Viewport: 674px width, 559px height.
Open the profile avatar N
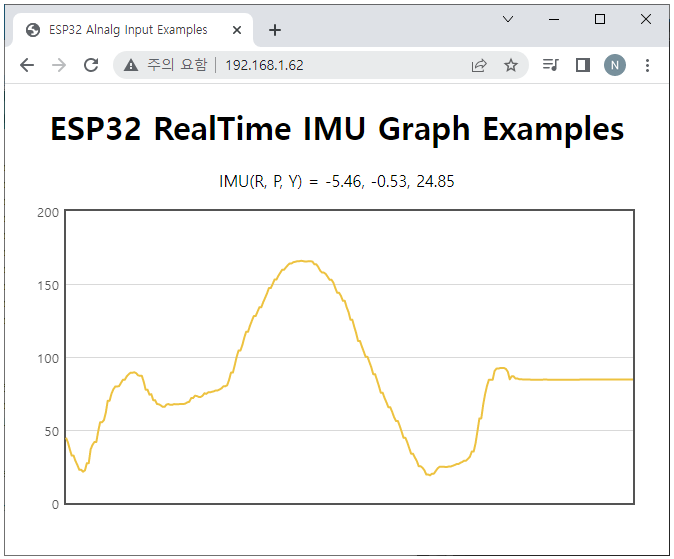[x=615, y=65]
